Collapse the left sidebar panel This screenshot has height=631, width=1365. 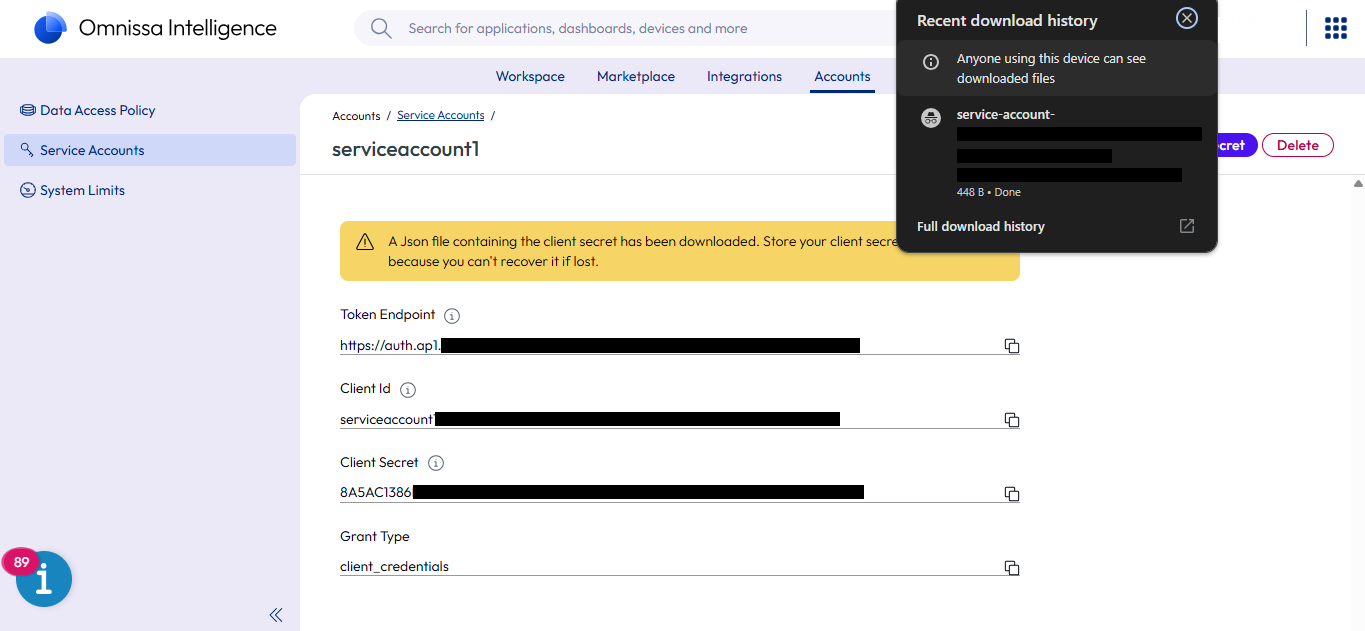pyautogui.click(x=276, y=615)
